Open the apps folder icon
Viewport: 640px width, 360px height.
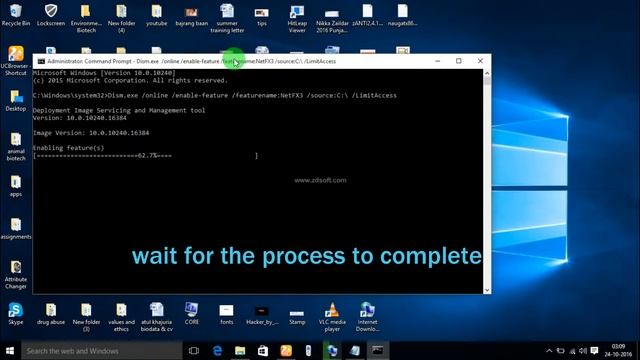click(16, 186)
